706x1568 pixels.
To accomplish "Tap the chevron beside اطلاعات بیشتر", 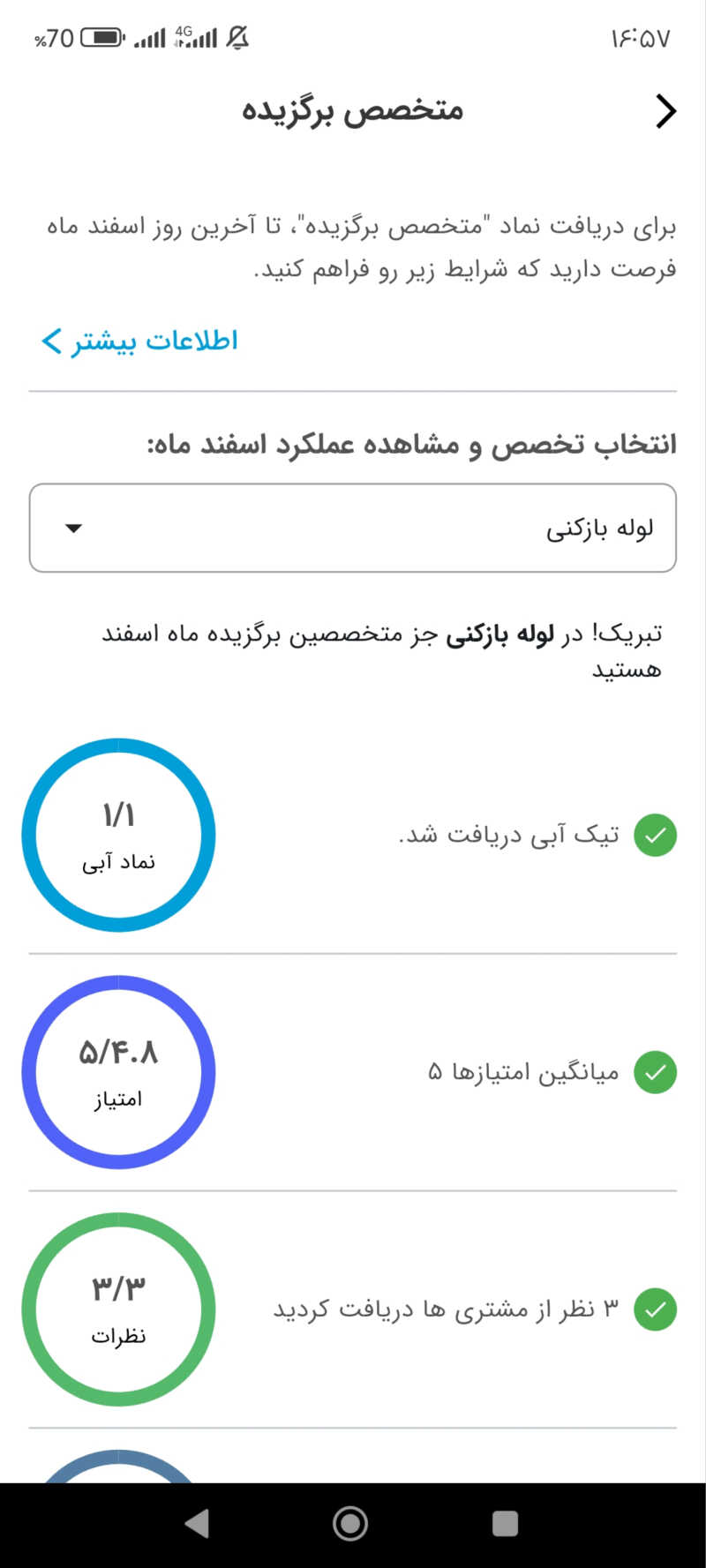I will pyautogui.click(x=52, y=341).
